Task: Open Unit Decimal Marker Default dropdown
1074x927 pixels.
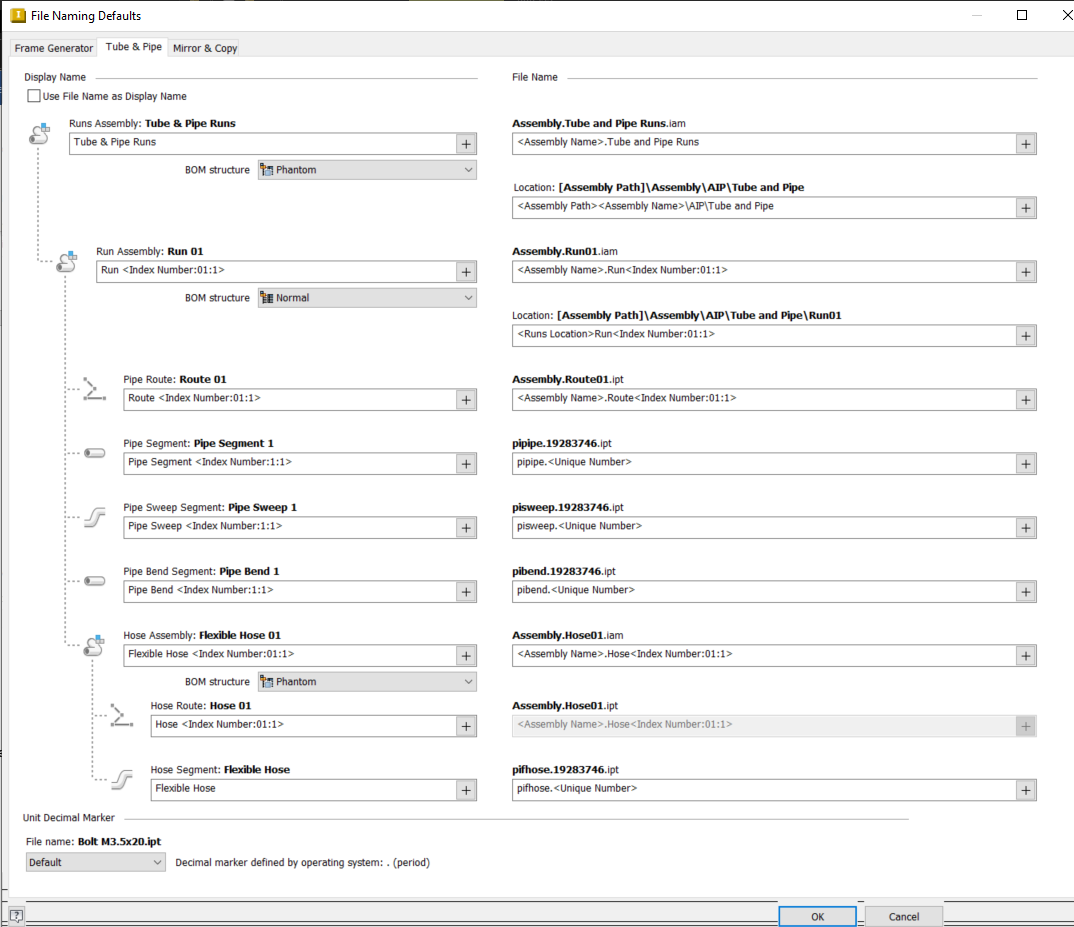Action: pos(95,863)
